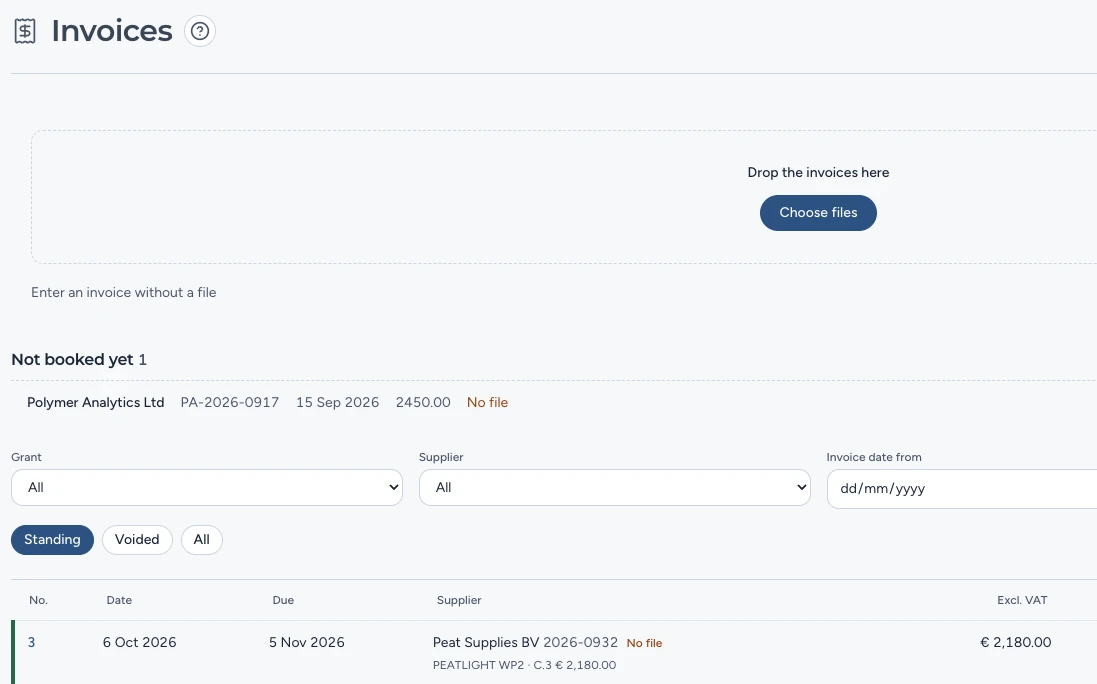
Task: Show All invoices filter tab
Action: [x=201, y=540]
